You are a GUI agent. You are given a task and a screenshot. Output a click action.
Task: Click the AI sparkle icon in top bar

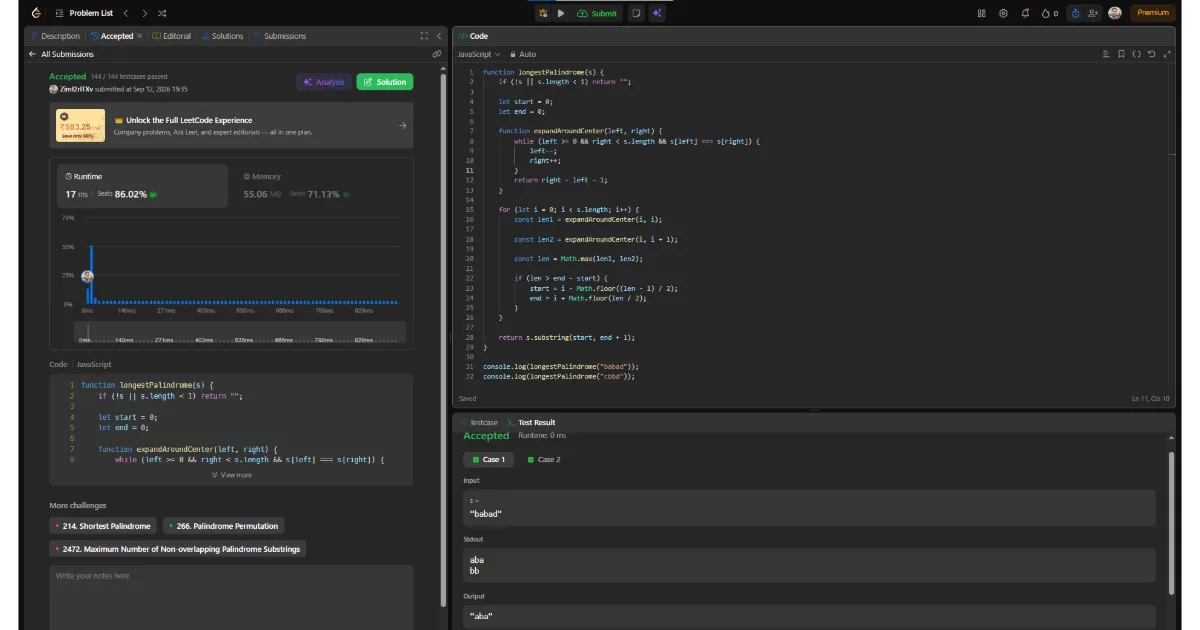pos(657,13)
